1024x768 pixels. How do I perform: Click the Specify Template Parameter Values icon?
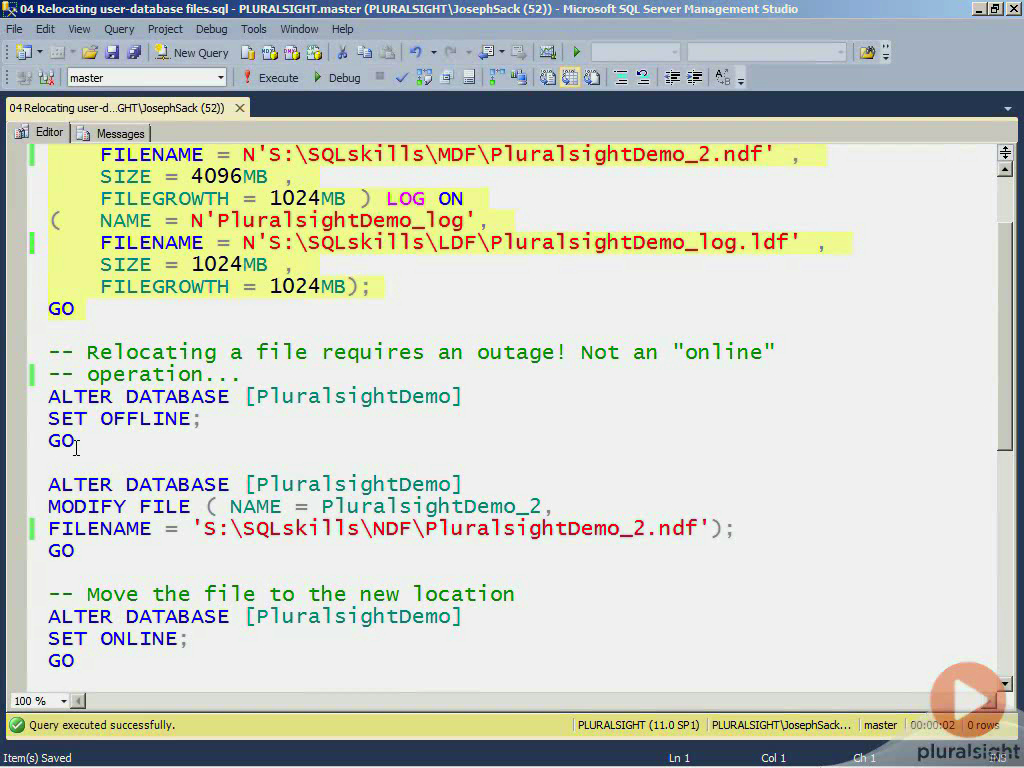click(x=722, y=78)
